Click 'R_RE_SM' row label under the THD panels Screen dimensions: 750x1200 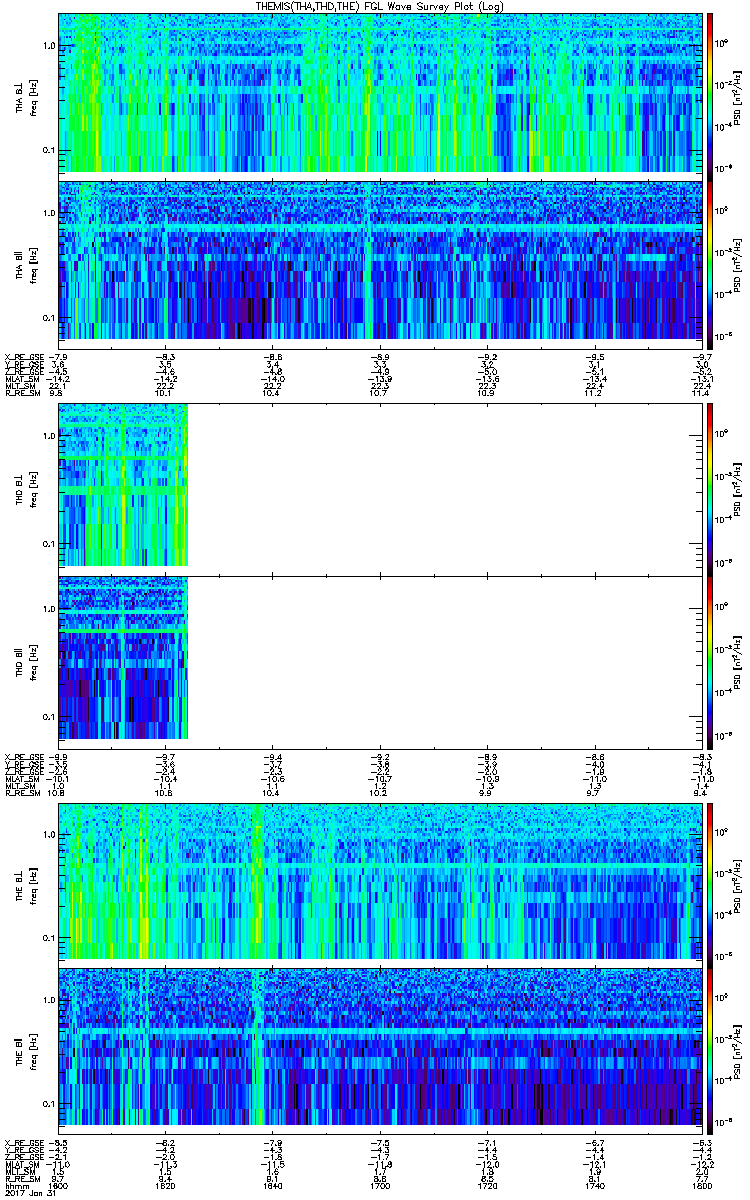21,792
